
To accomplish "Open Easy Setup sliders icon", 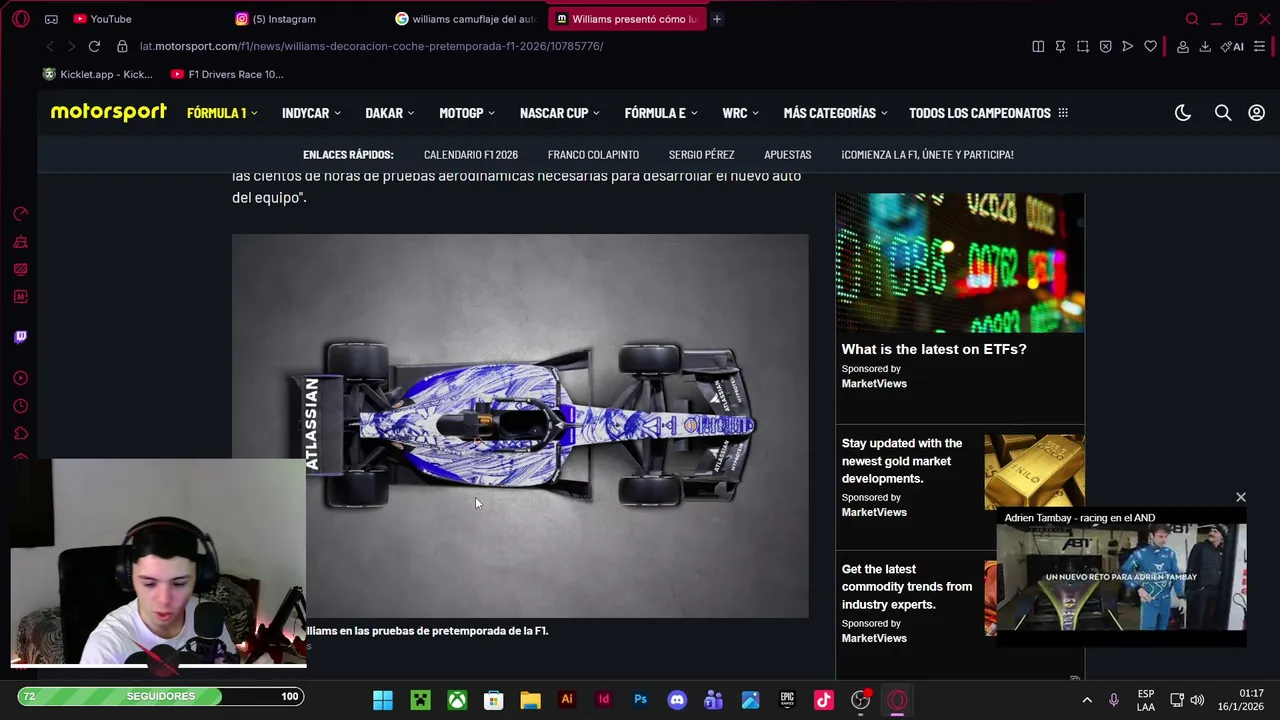I will (x=1259, y=46).
